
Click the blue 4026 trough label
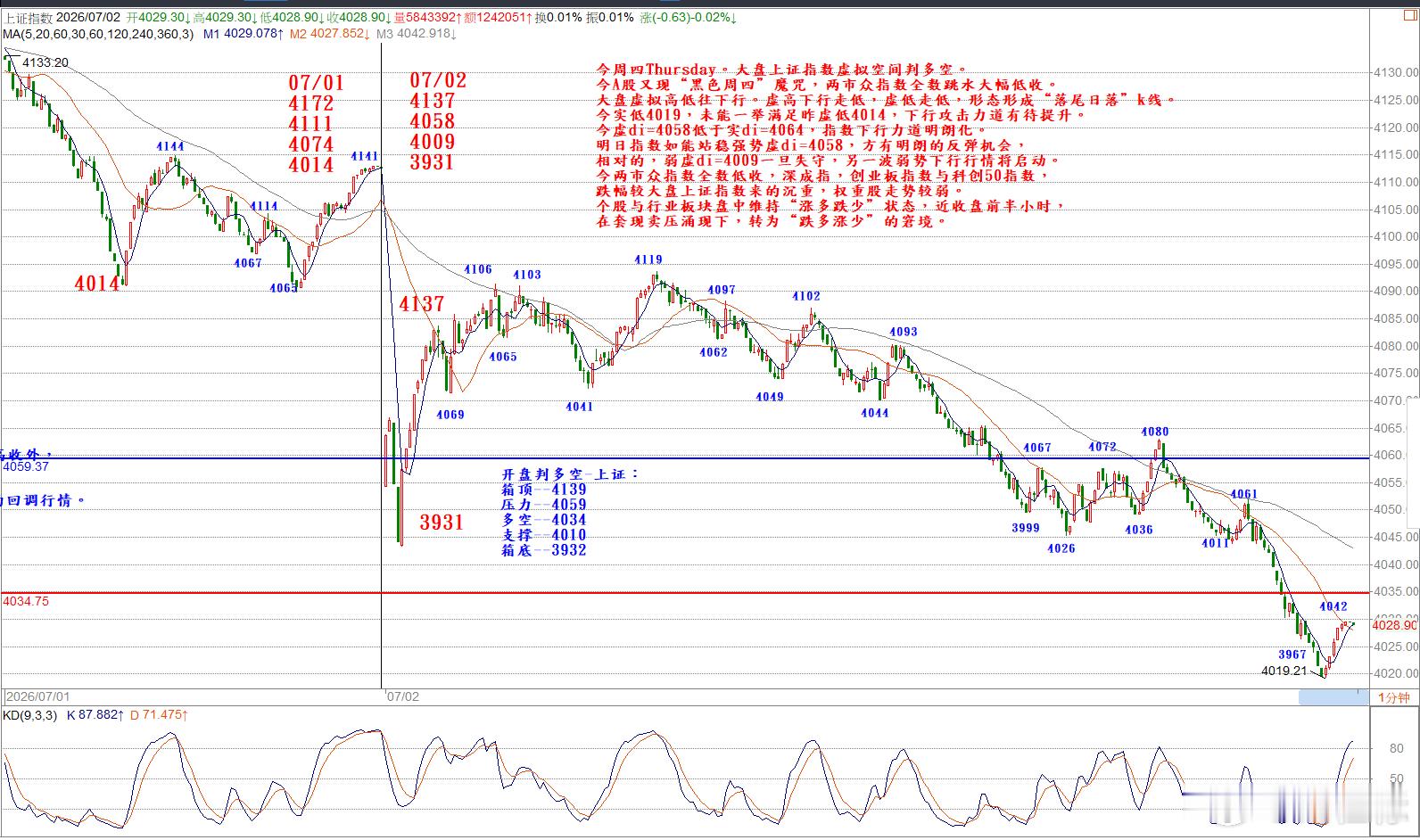1061,548
